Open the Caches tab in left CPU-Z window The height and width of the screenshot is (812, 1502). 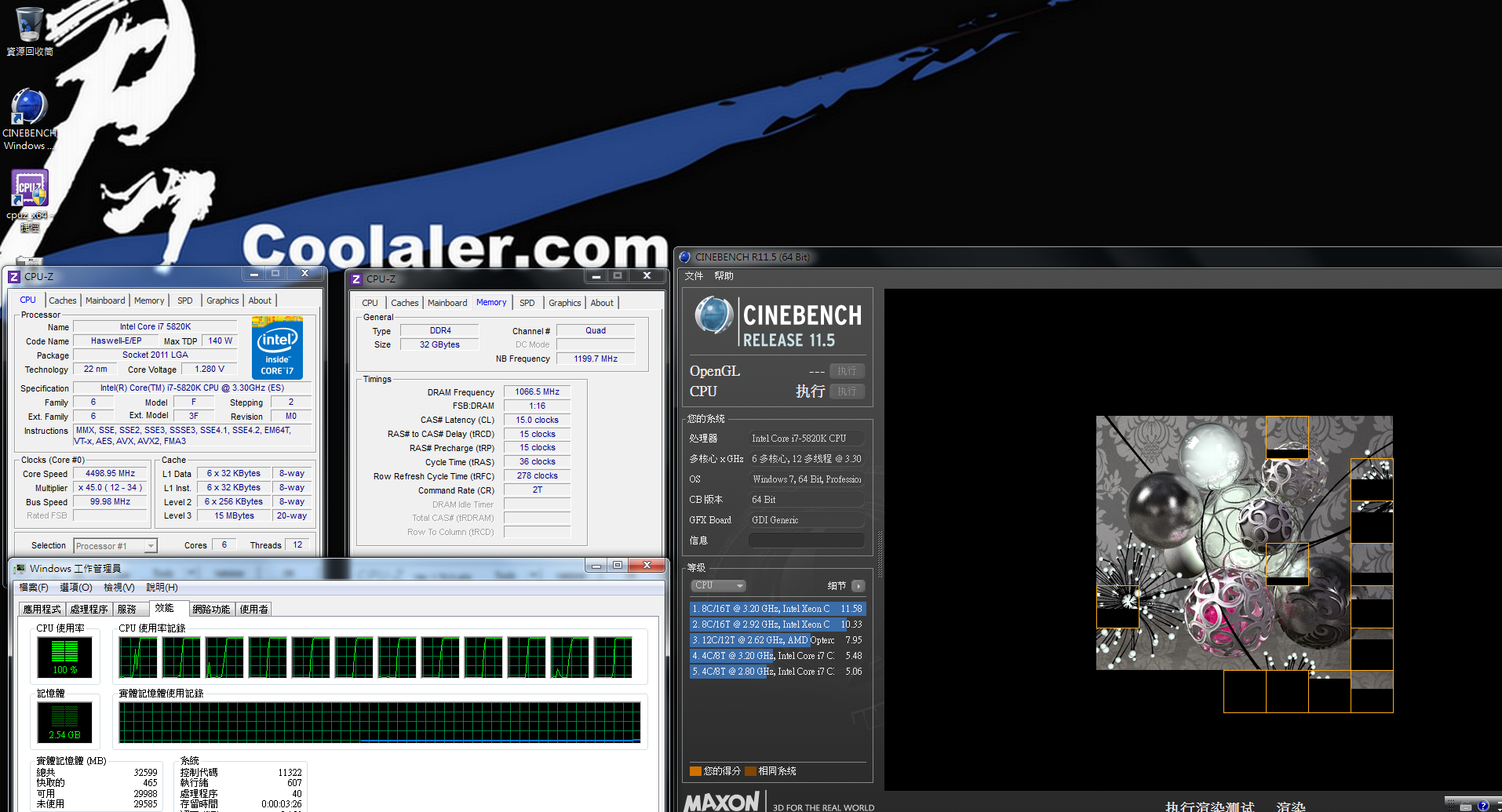pos(63,300)
